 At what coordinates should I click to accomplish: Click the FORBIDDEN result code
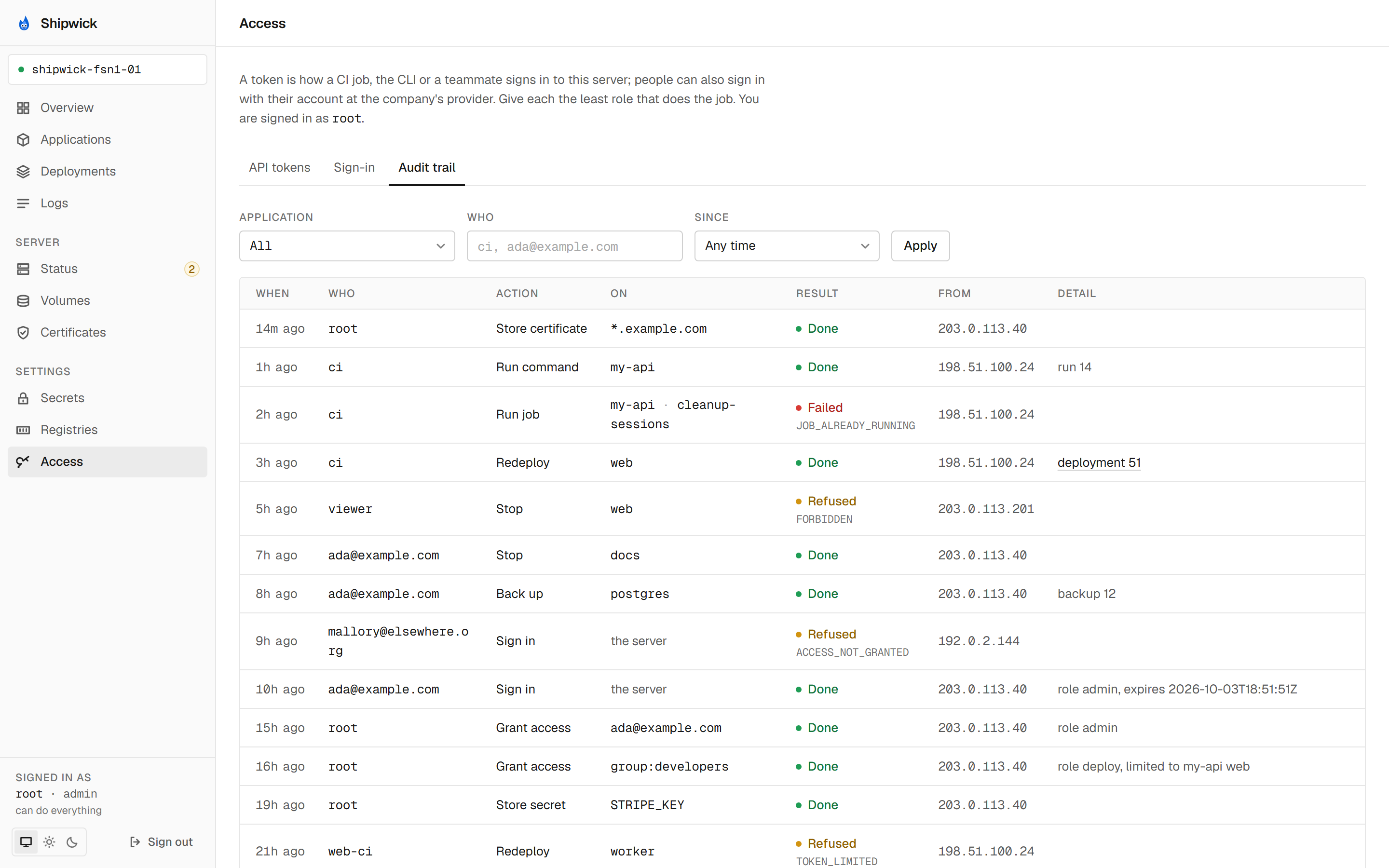pyautogui.click(x=824, y=519)
